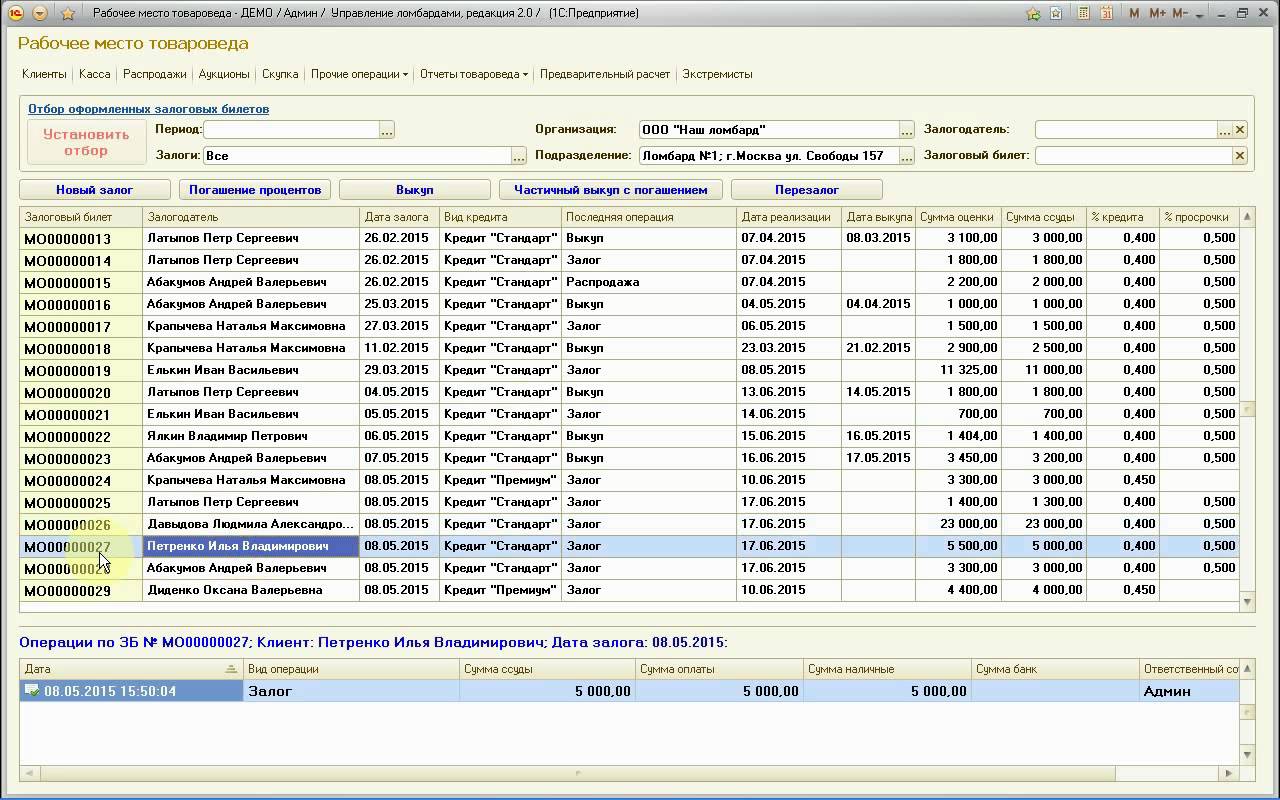This screenshot has width=1280, height=800.
Task: Open the Подразделение ellipsis chooser button
Action: click(907, 156)
